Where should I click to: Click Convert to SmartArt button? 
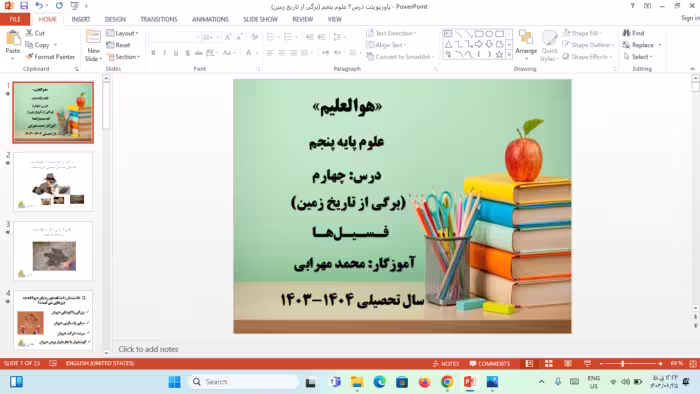tap(399, 57)
